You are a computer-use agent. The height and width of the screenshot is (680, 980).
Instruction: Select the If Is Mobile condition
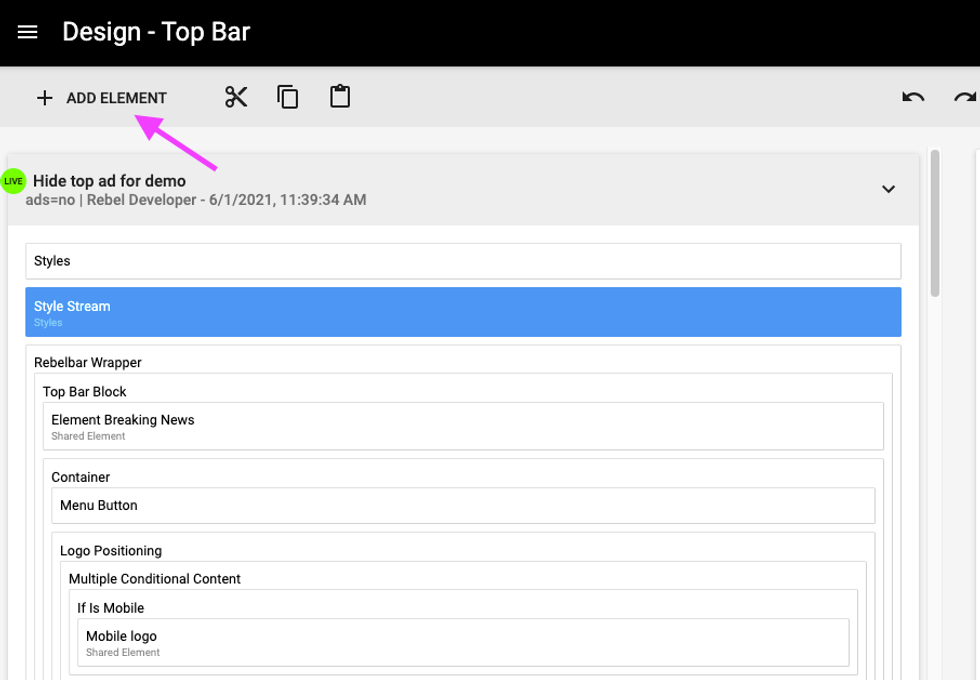click(111, 607)
